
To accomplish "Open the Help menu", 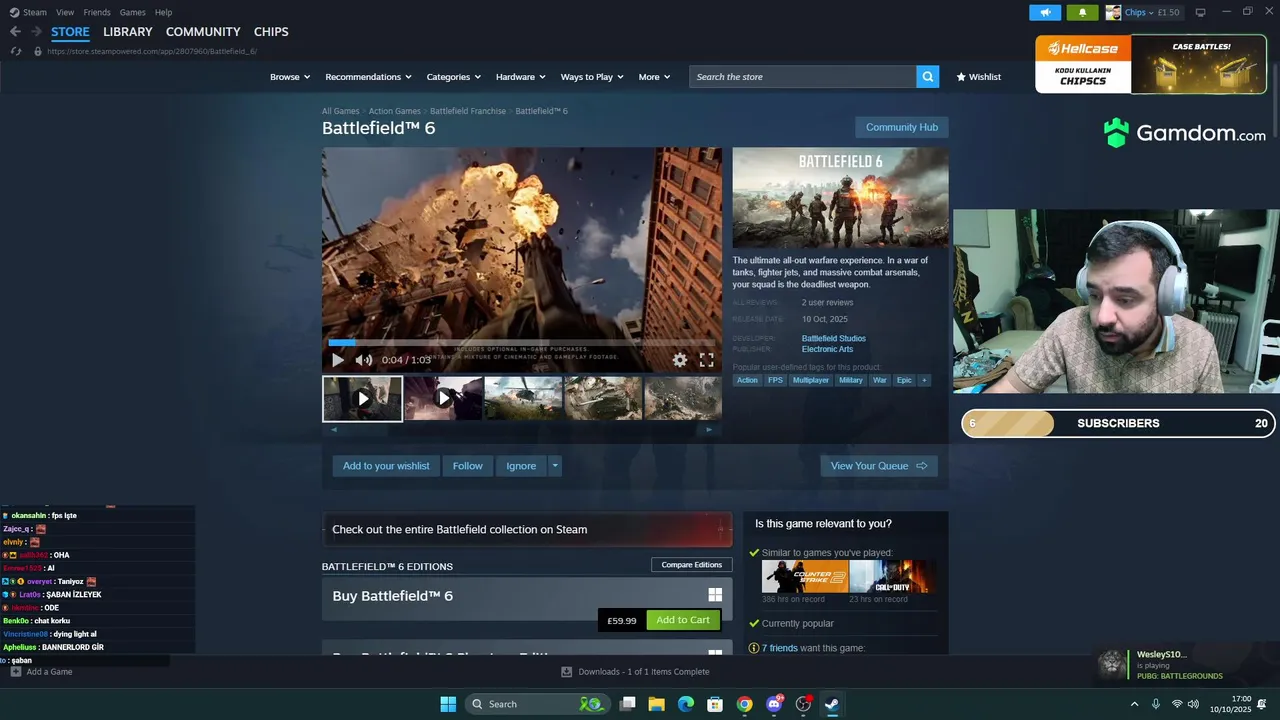I will (x=163, y=12).
